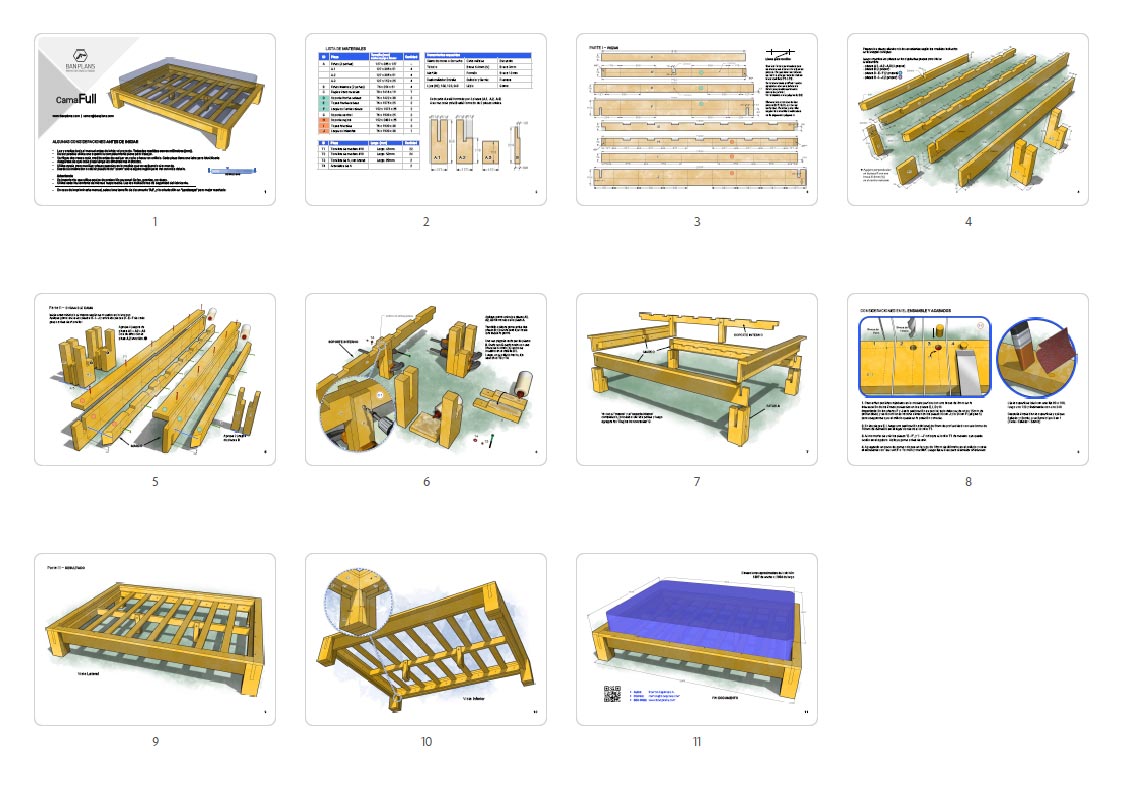Viewport: 1122px width, 794px height.
Task: Select page 2 materials list thumbnail
Action: [x=426, y=119]
